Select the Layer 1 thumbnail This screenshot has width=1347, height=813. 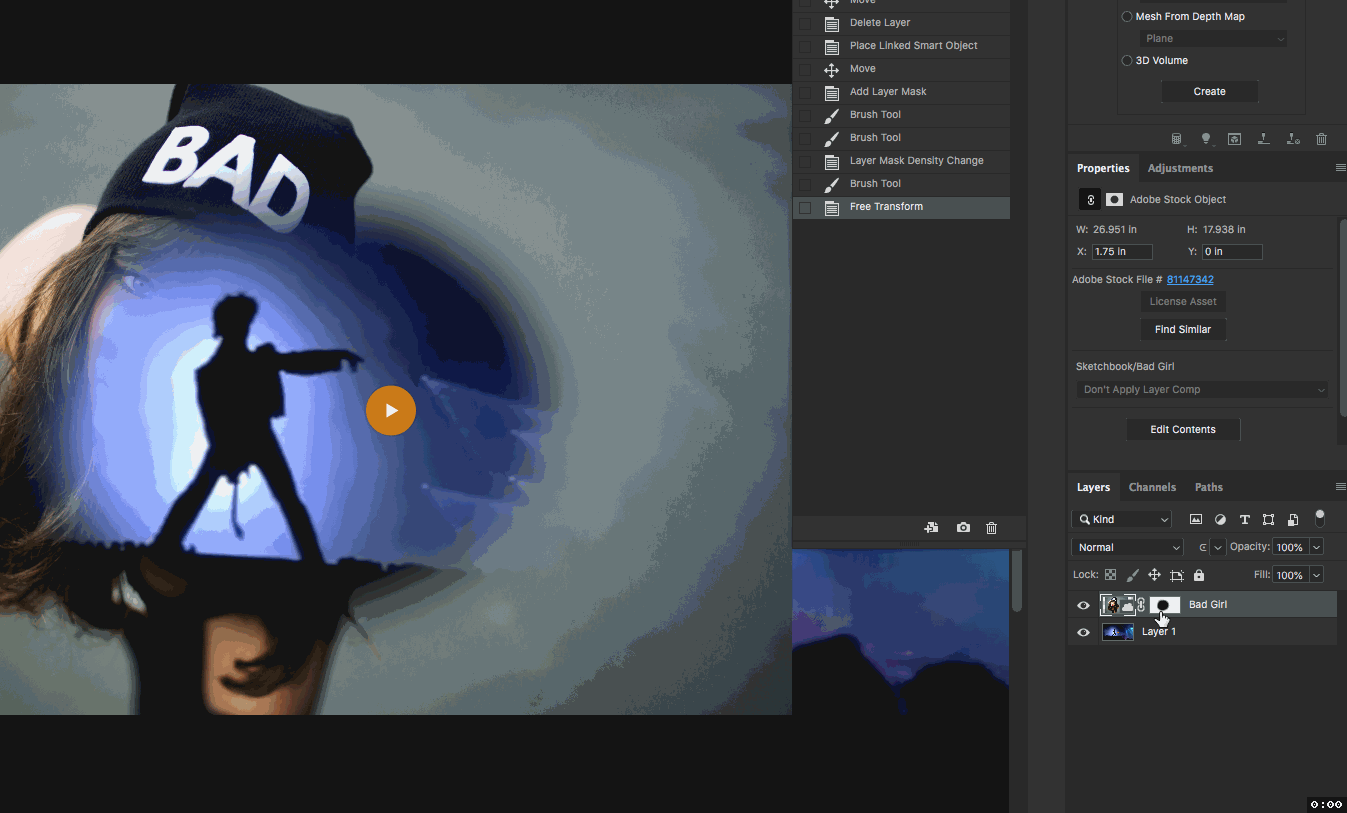(x=1118, y=632)
